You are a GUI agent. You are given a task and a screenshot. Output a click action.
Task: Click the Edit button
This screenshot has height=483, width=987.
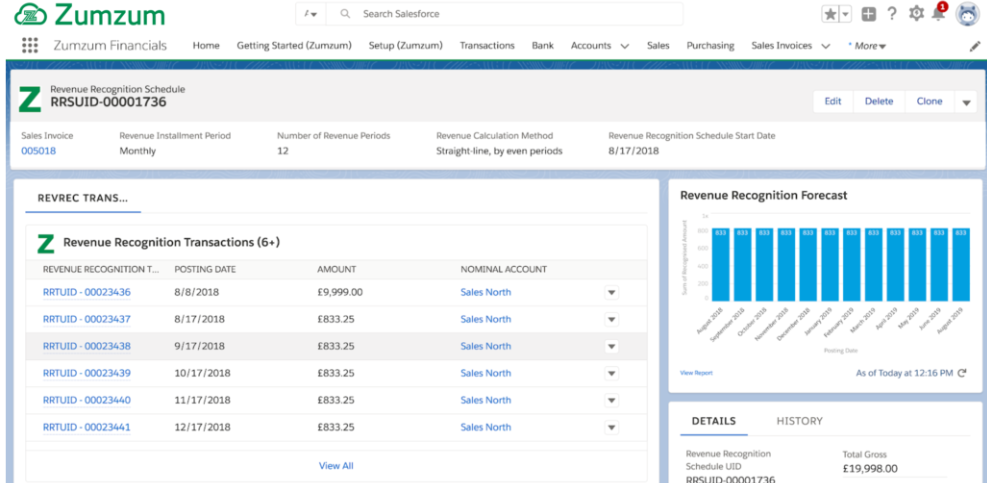pos(833,101)
